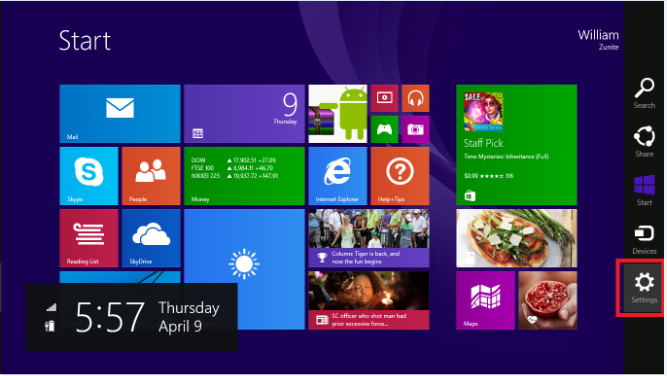Open the Store Staff Pick tile

click(x=516, y=145)
